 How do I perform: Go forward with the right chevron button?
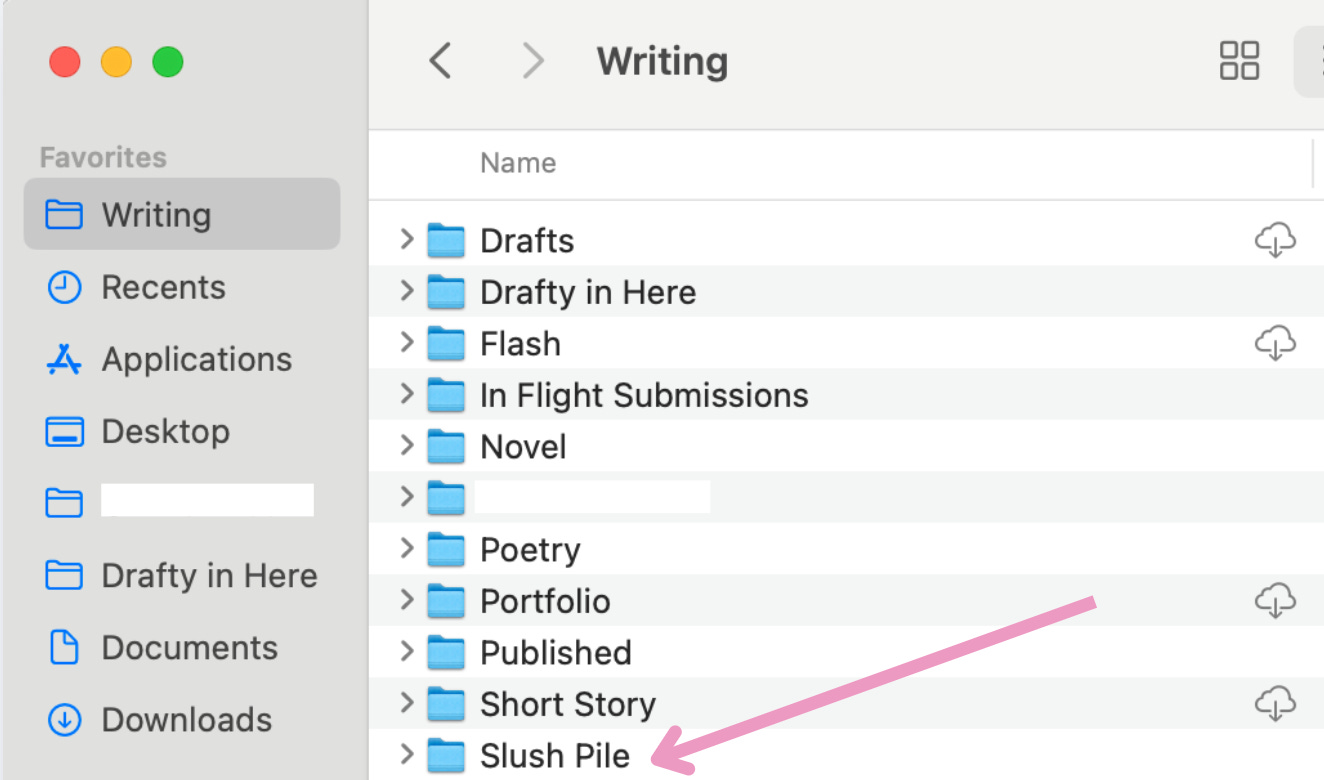(x=534, y=61)
